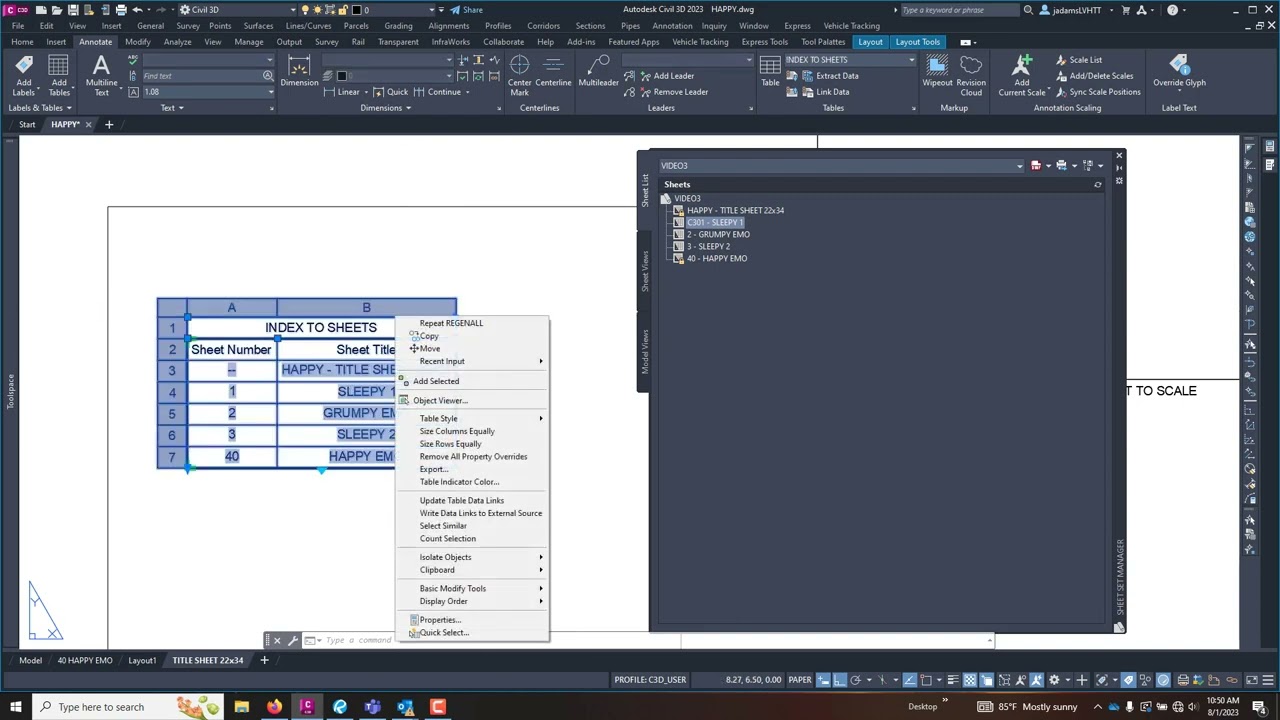Select Remove All Property Overrides

[x=473, y=457]
